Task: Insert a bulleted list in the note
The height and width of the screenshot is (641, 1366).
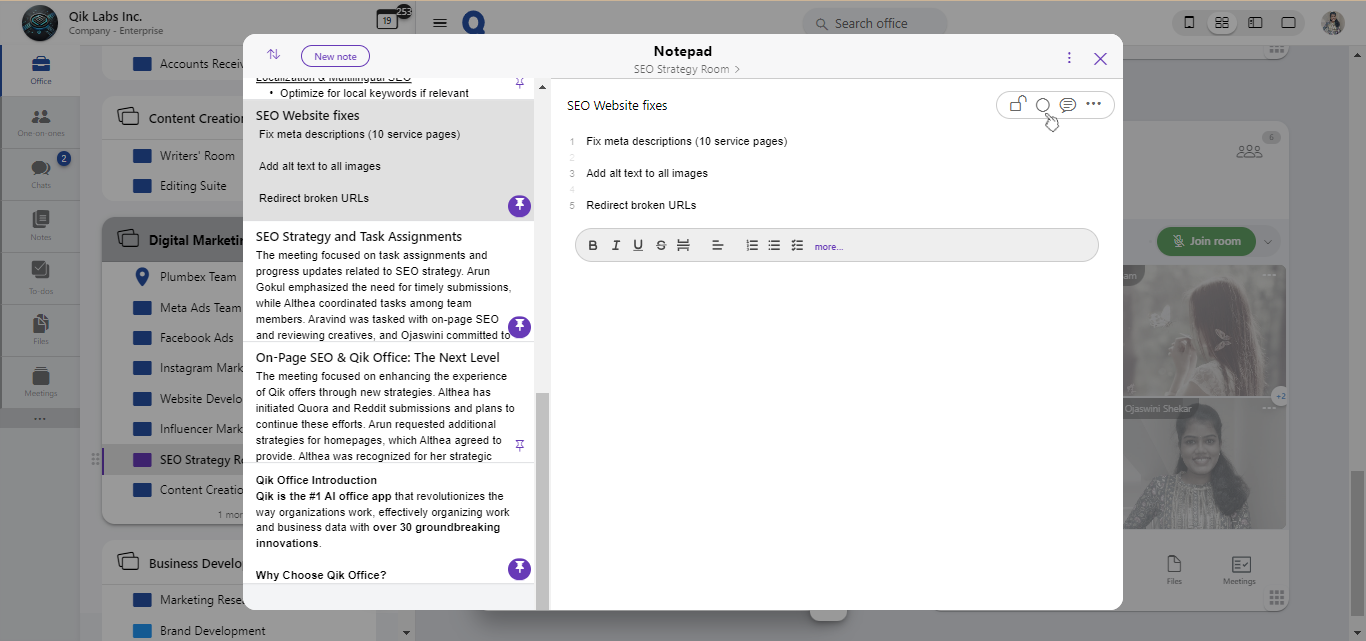Action: 774,246
